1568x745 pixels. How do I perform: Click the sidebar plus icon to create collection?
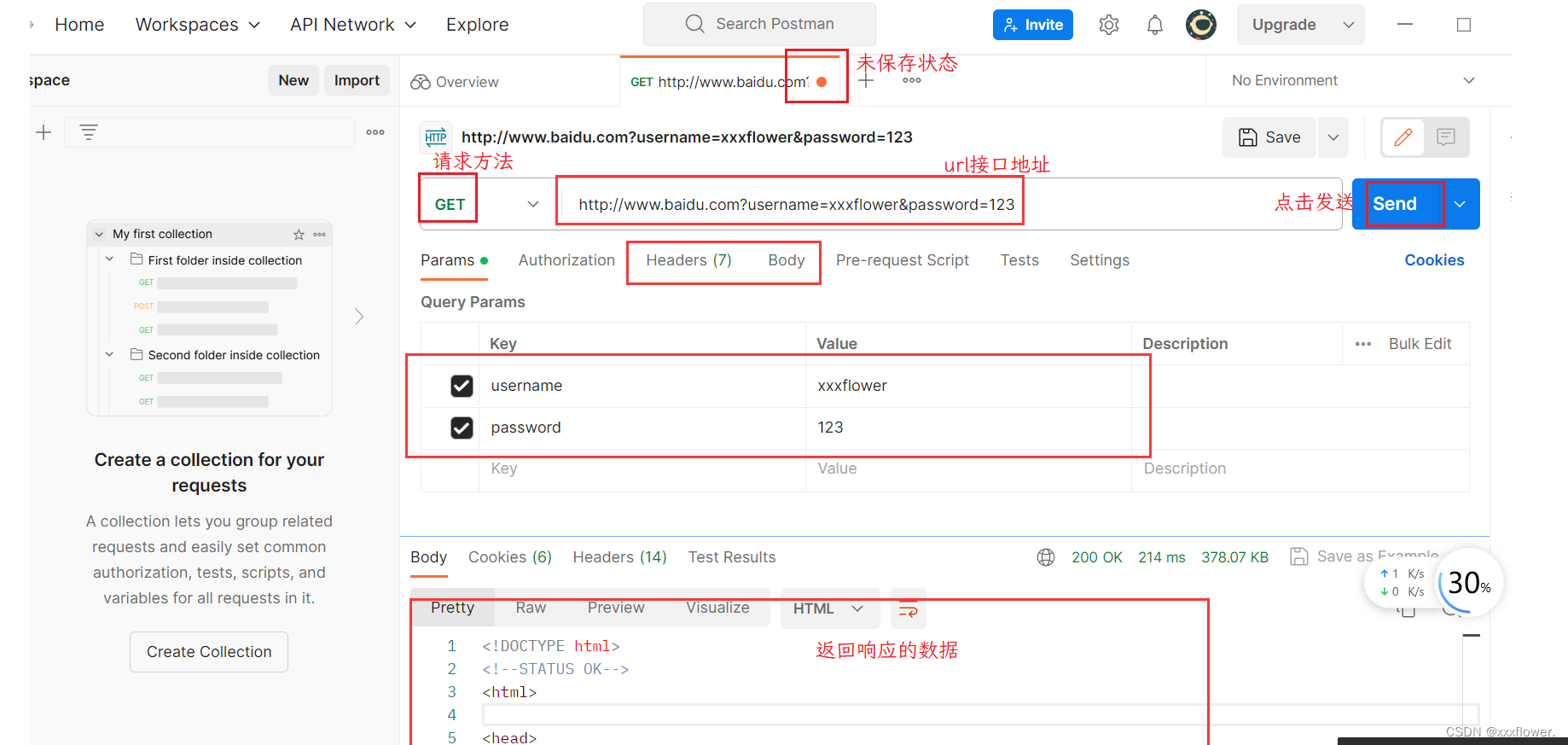[44, 132]
